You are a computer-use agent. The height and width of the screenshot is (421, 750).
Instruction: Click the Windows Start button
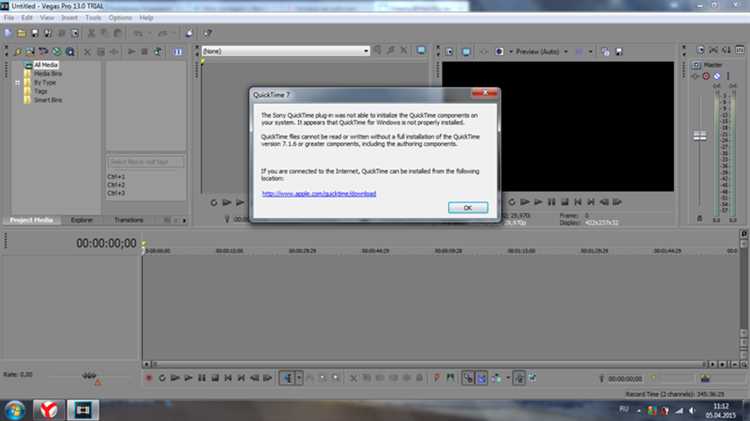pyautogui.click(x=15, y=410)
